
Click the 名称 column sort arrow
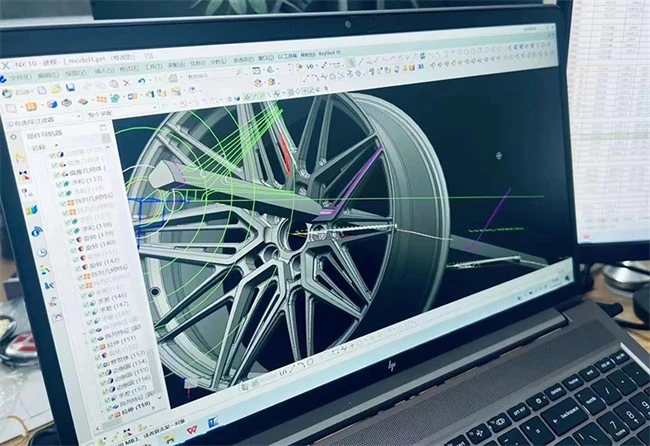click(x=57, y=146)
